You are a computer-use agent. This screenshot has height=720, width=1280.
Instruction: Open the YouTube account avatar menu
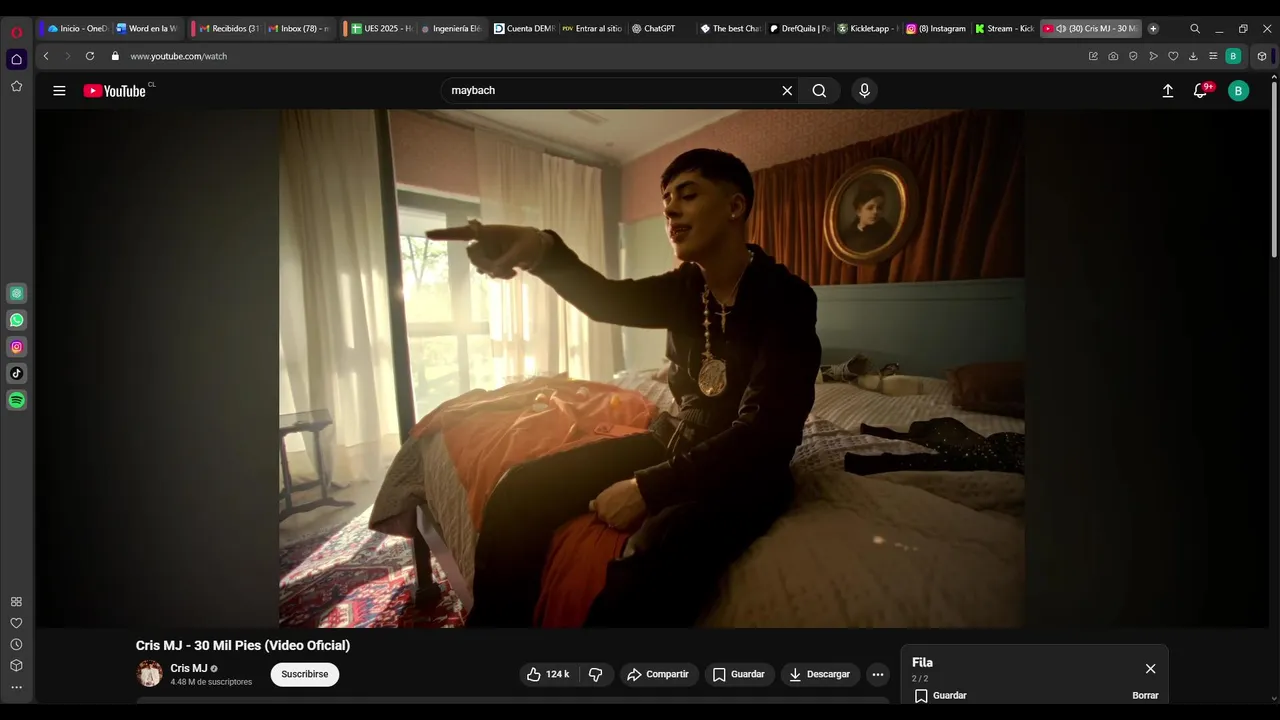coord(1238,91)
